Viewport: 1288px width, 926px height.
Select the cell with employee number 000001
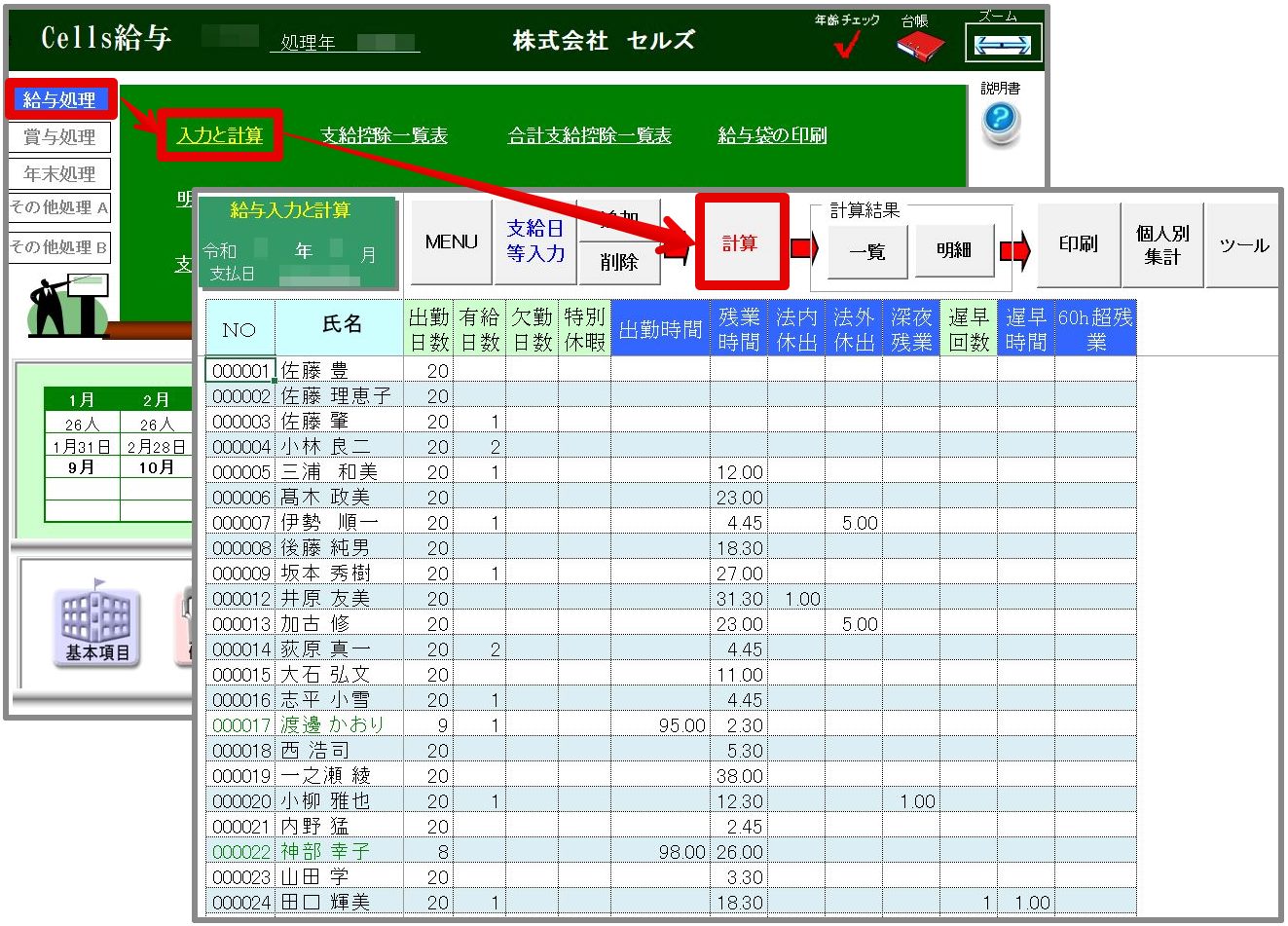[239, 371]
